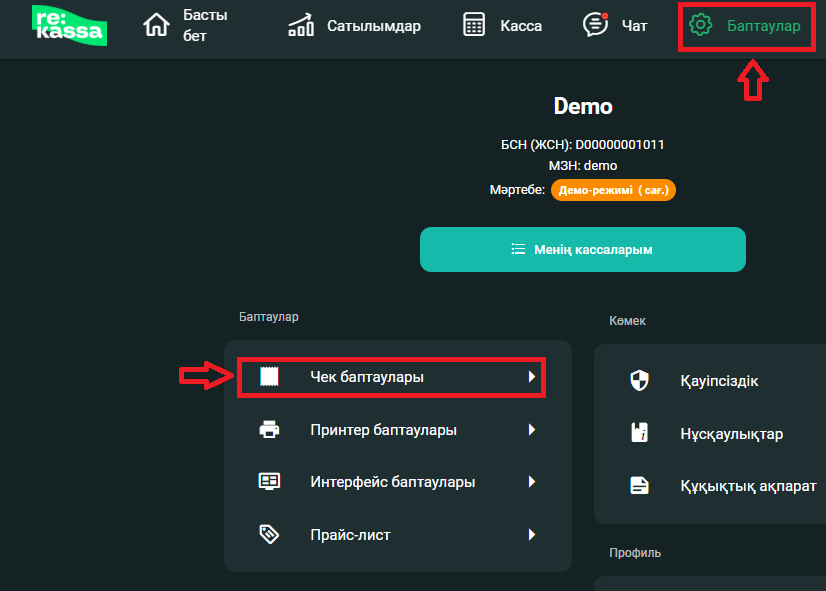Click the chat bubble icon

(596, 25)
